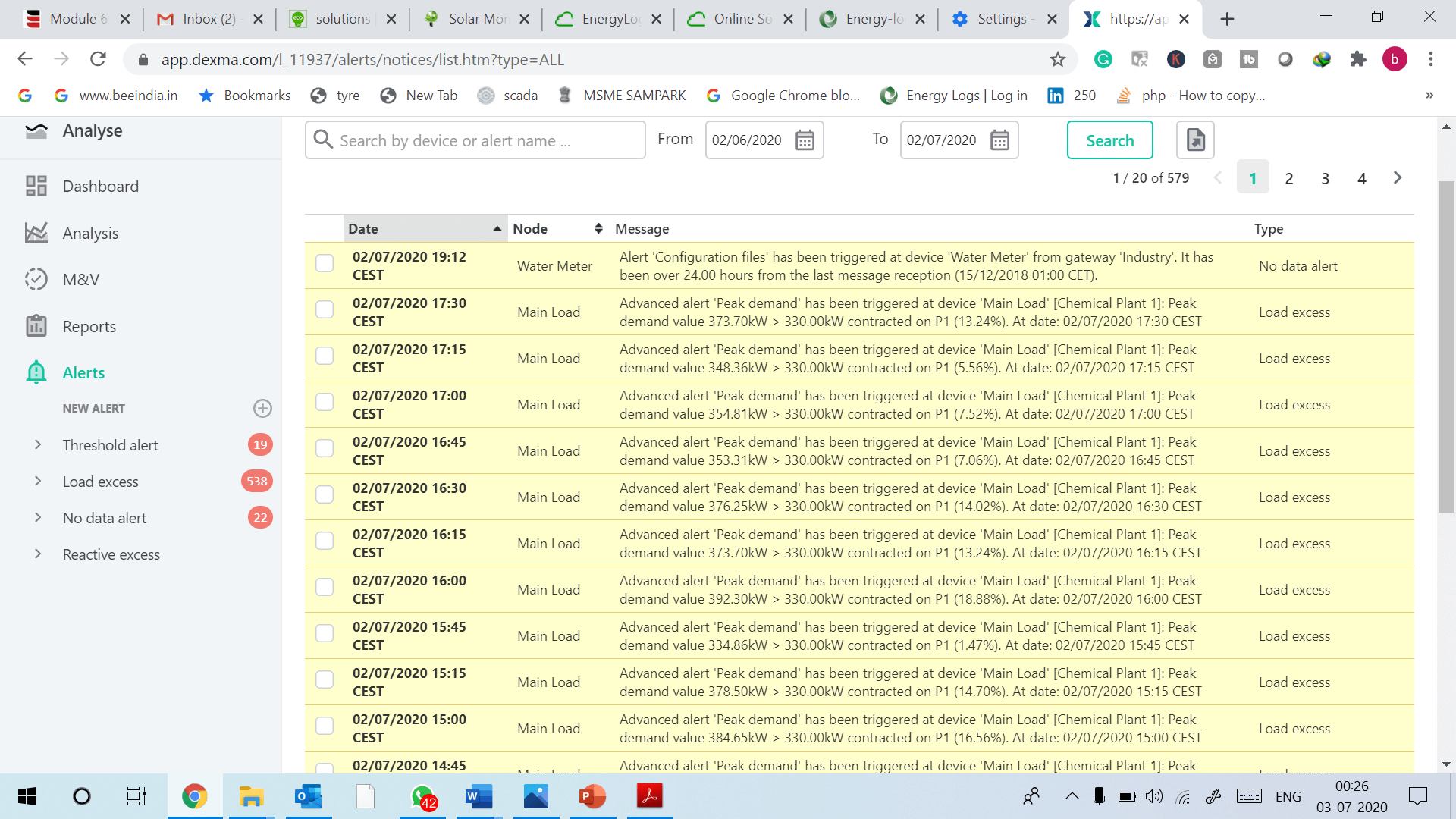Open the From date calendar picker
Viewport: 1456px width, 819px height.
point(805,140)
